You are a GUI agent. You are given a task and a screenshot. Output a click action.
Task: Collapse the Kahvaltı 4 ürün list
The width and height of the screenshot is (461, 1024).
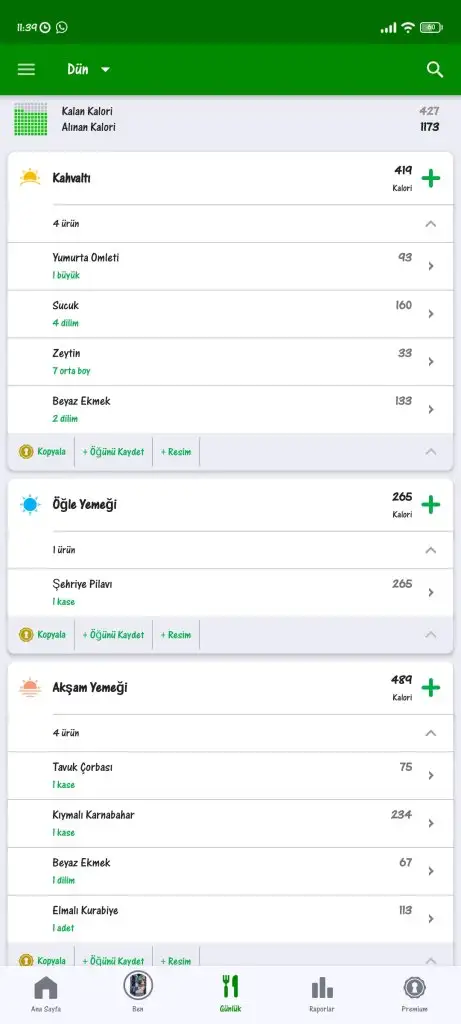[x=430, y=224]
